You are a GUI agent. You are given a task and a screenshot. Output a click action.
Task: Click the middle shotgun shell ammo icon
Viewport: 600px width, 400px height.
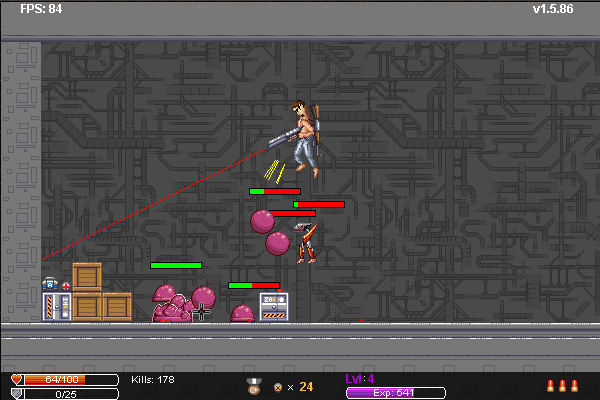click(x=562, y=386)
